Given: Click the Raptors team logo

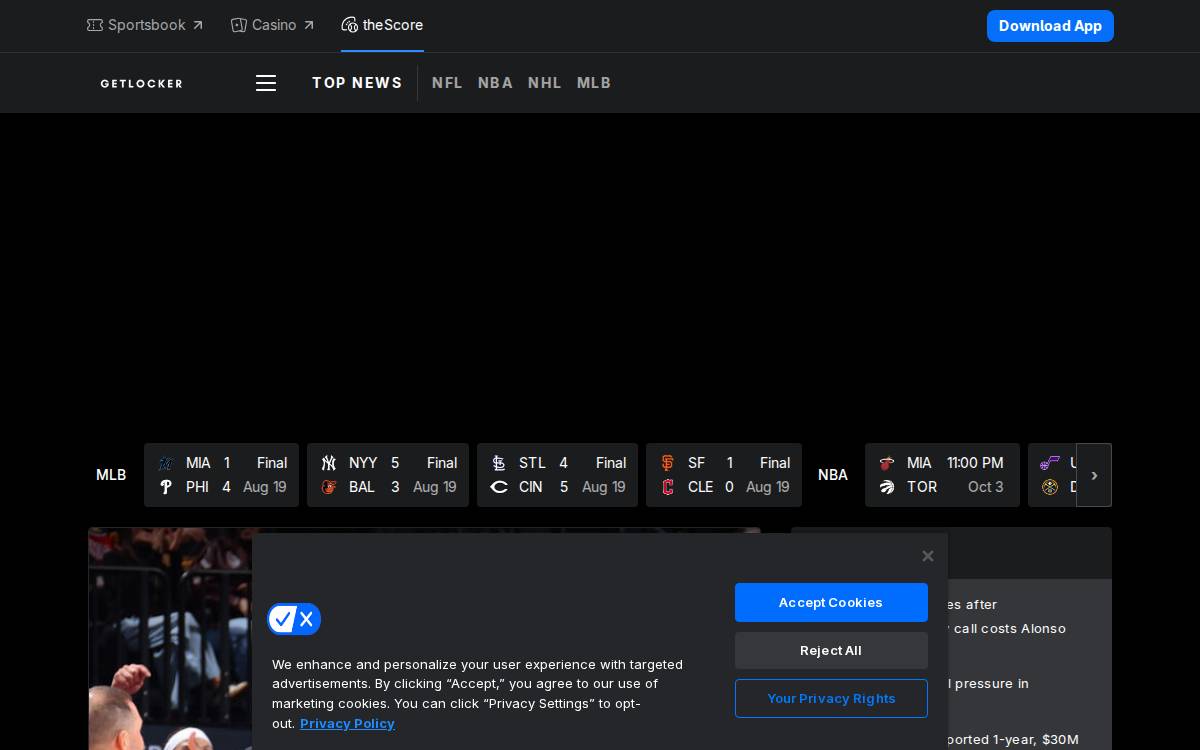Looking at the screenshot, I should click(x=887, y=487).
